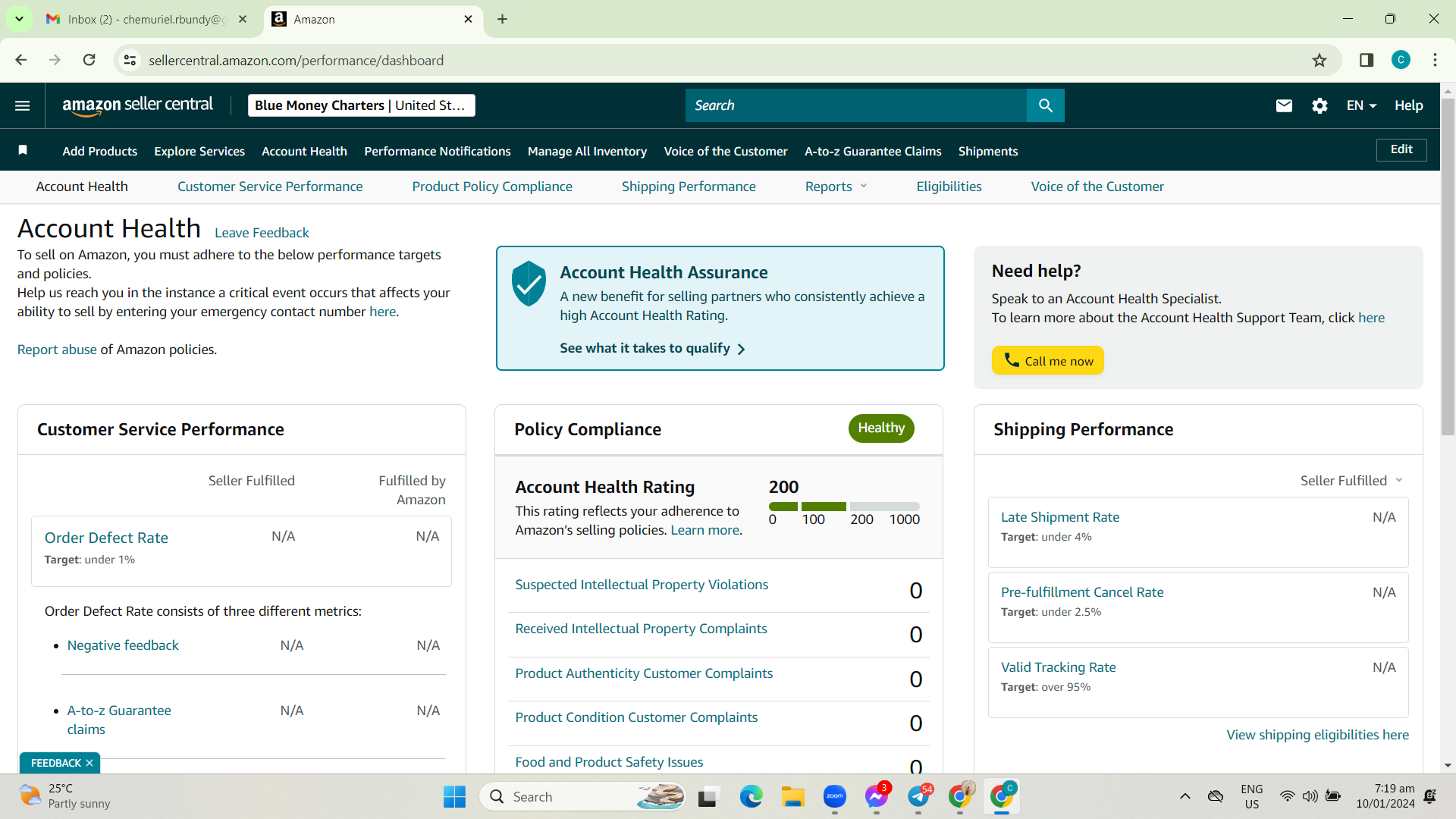Open Messenger from the taskbar

pos(877,797)
